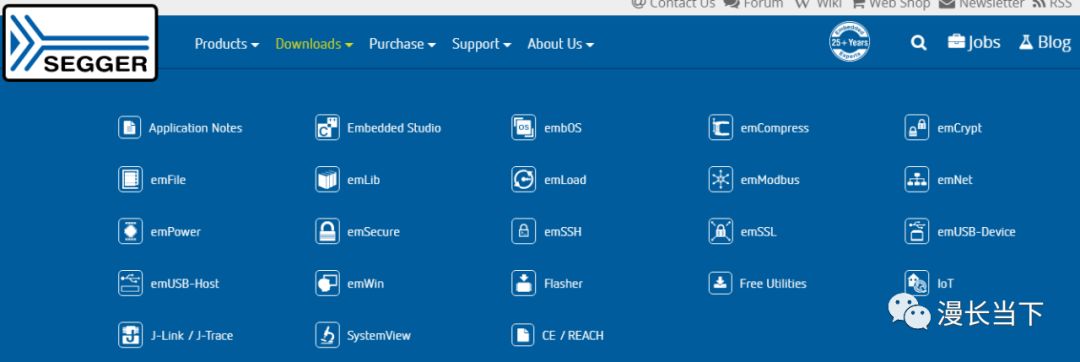This screenshot has width=1080, height=362.
Task: Open the emLib text link
Action: point(364,180)
